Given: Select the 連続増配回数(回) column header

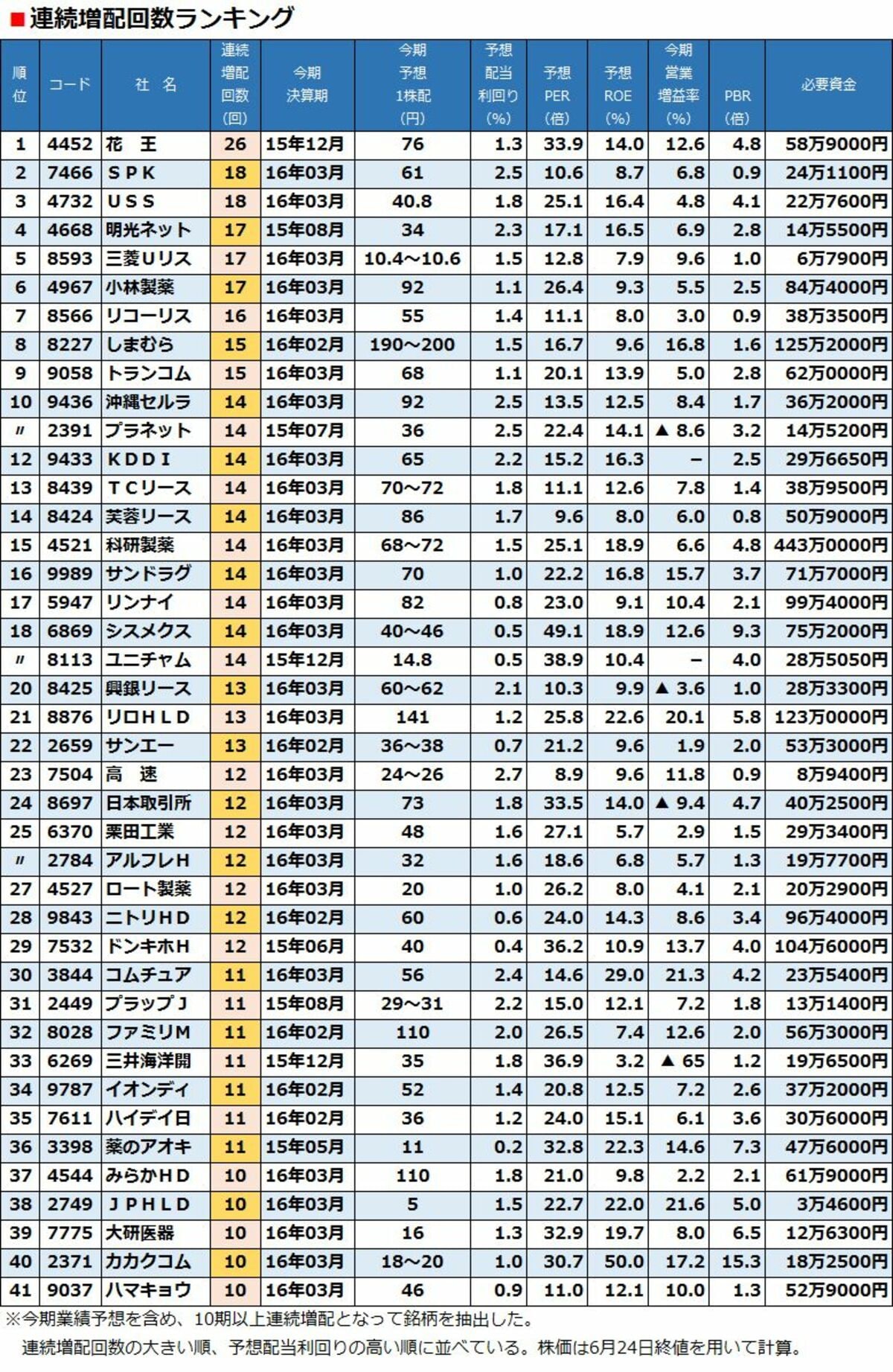Looking at the screenshot, I should coord(235,84).
